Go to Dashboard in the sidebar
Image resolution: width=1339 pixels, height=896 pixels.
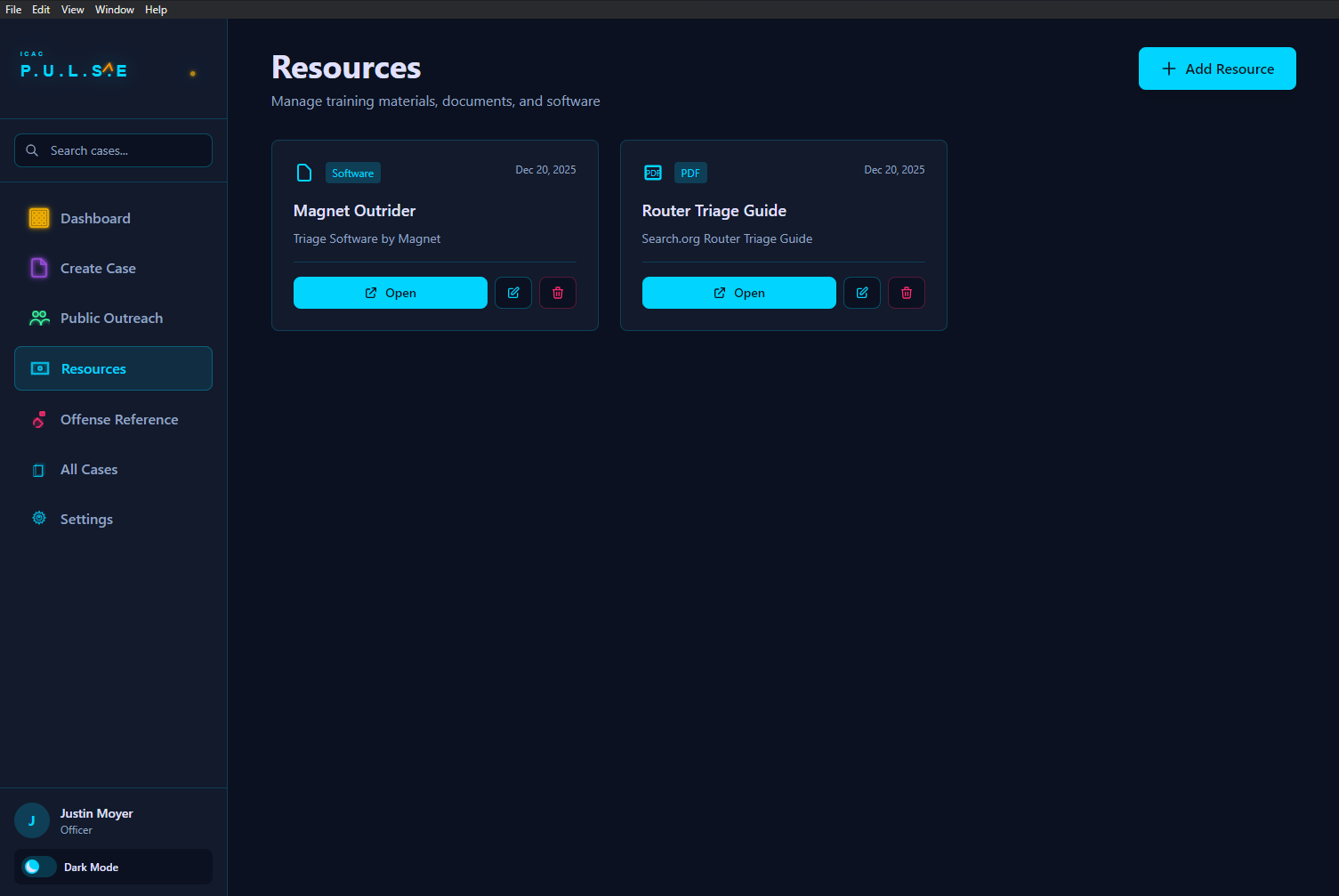(x=95, y=218)
